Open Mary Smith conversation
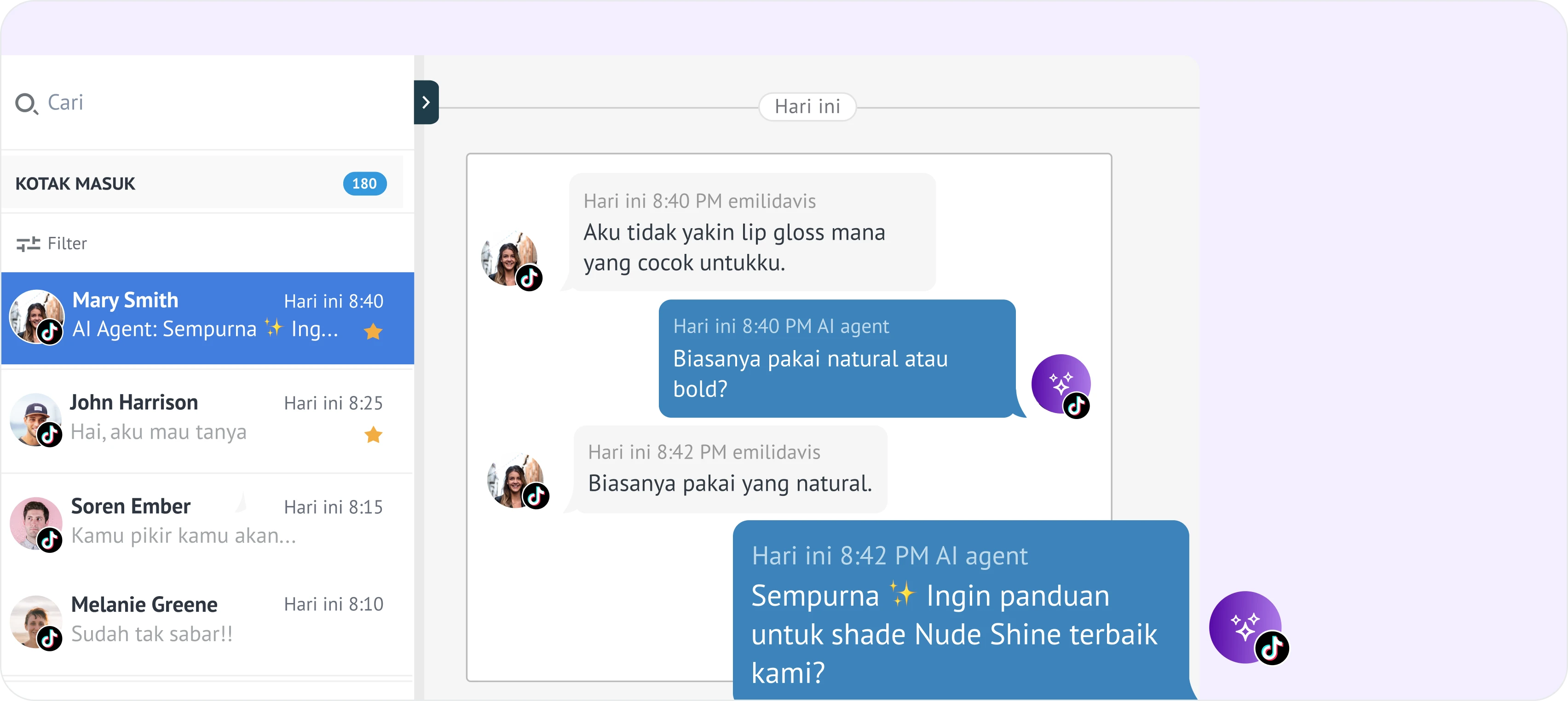 pos(207,316)
